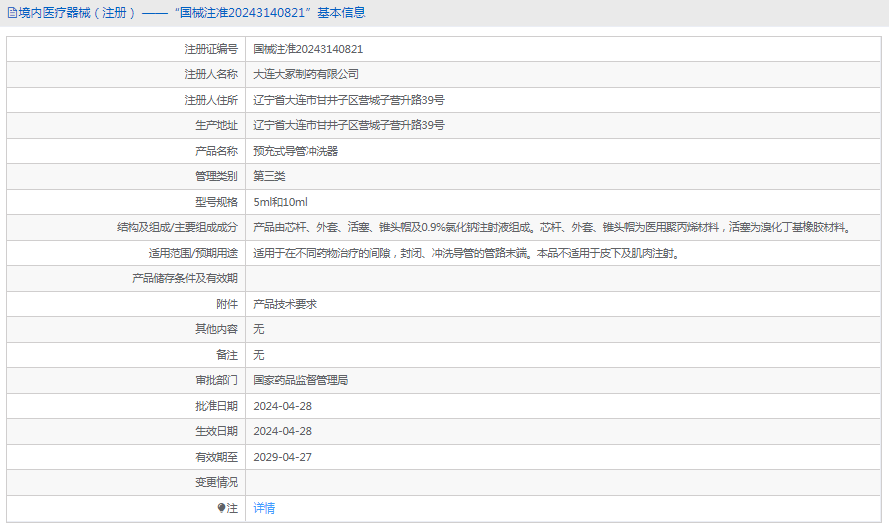
Task: Click the composition text starting 产品由芯杆
Action: click(x=552, y=227)
